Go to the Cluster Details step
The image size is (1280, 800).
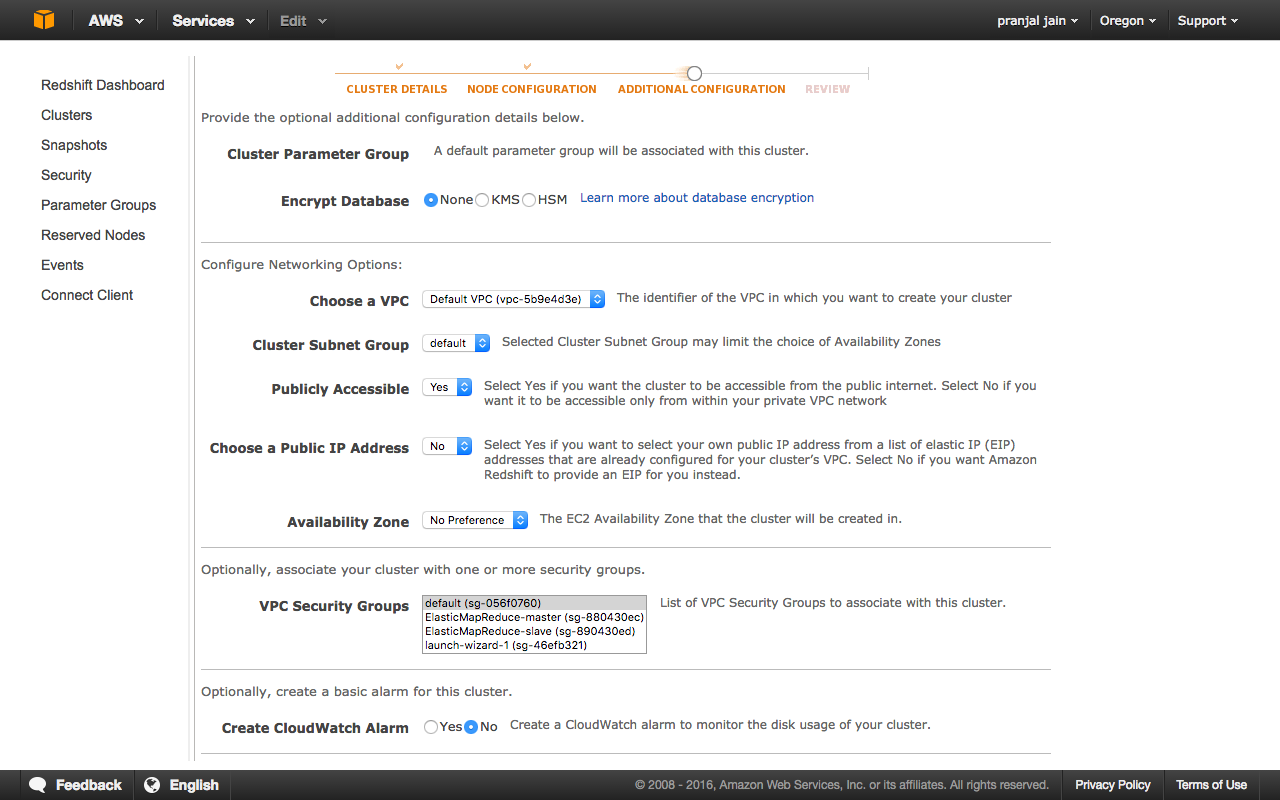coord(397,89)
